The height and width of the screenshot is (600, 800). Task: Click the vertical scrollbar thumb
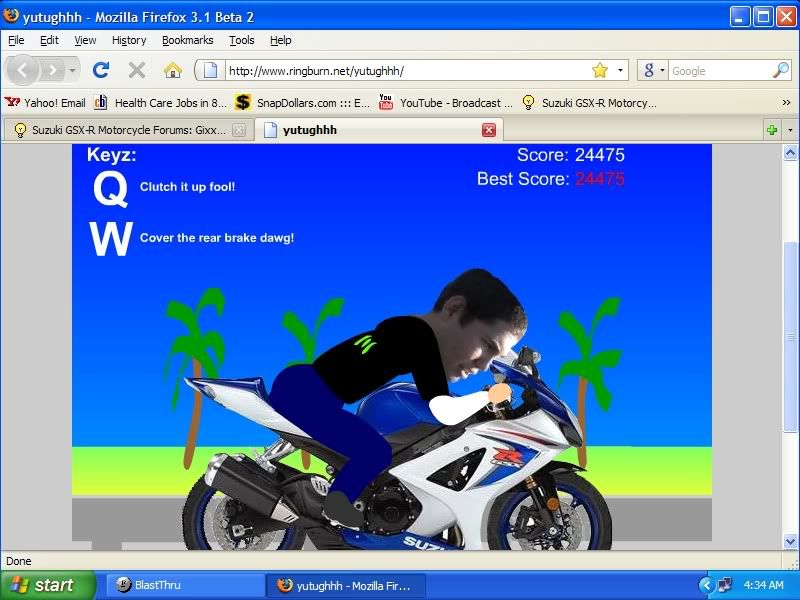click(x=790, y=337)
